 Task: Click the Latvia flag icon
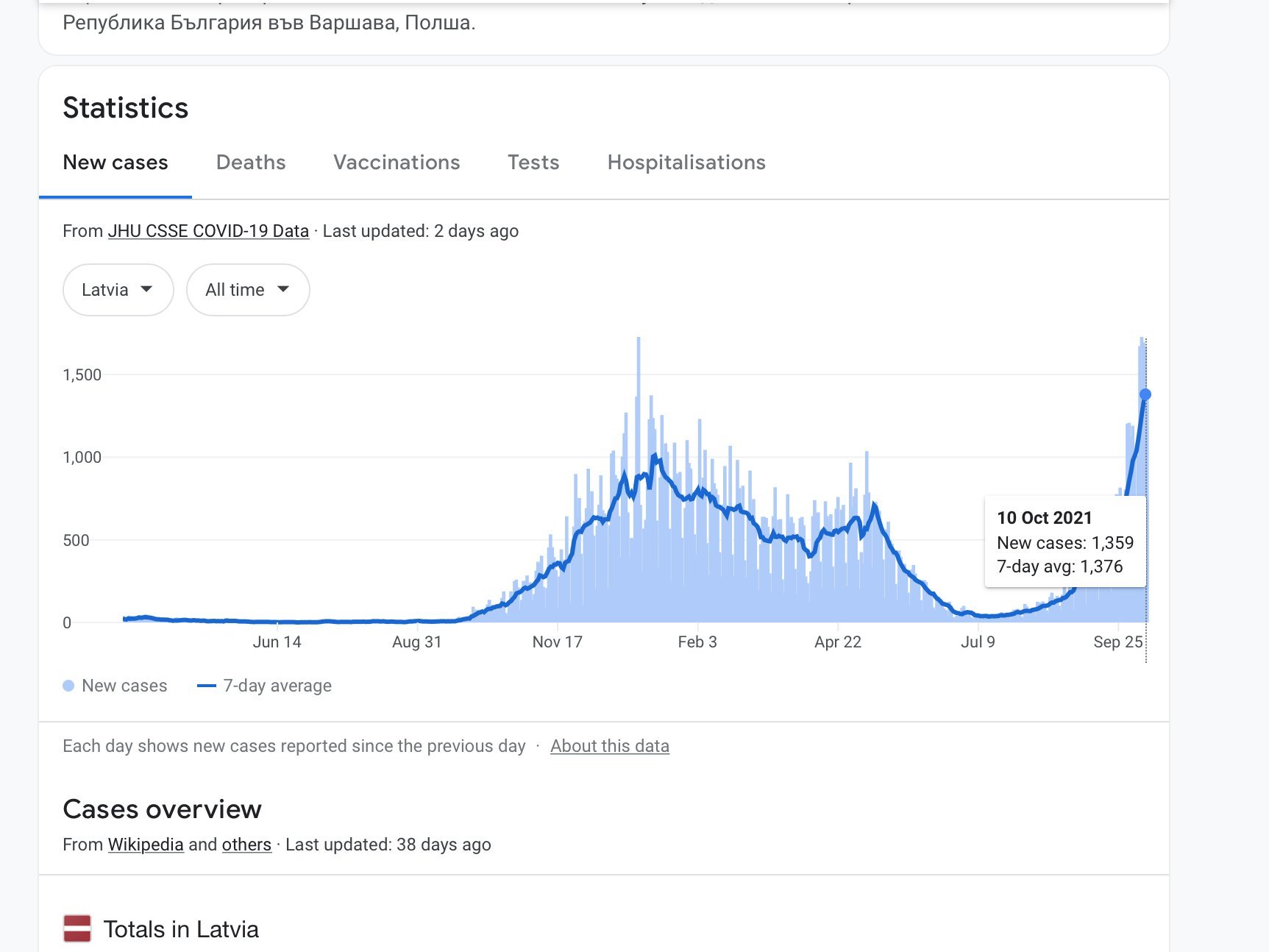coord(77,928)
